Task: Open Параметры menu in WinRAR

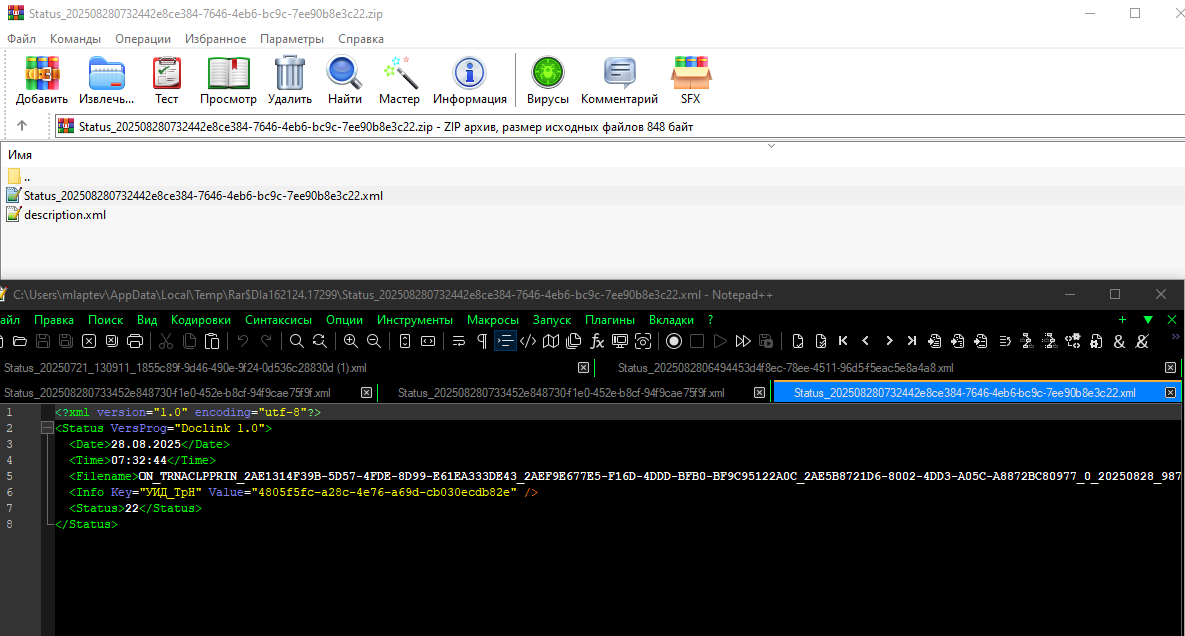Action: click(x=292, y=39)
